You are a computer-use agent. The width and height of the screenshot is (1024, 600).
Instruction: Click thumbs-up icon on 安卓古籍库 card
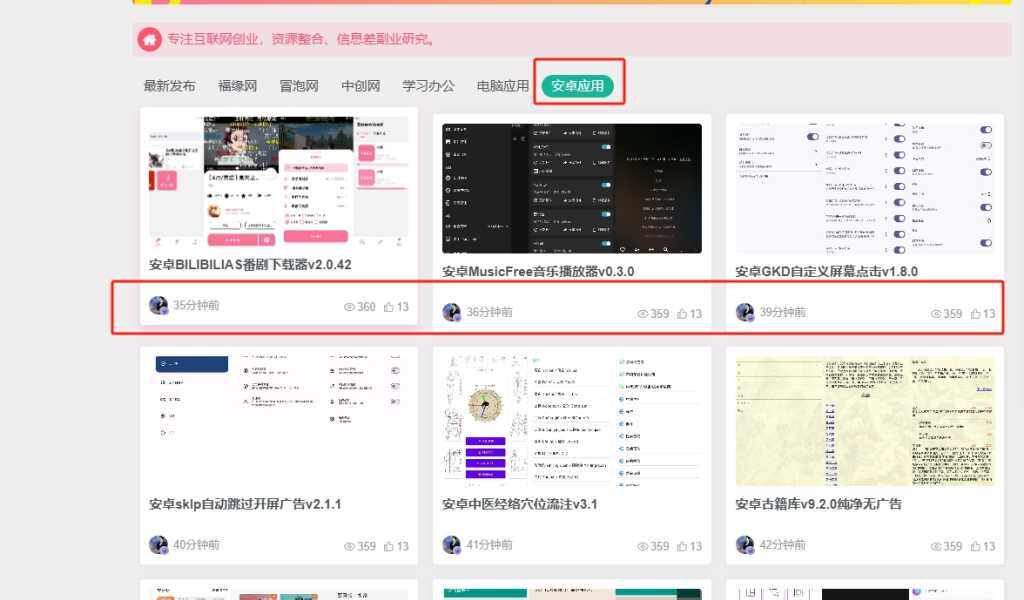tap(975, 547)
